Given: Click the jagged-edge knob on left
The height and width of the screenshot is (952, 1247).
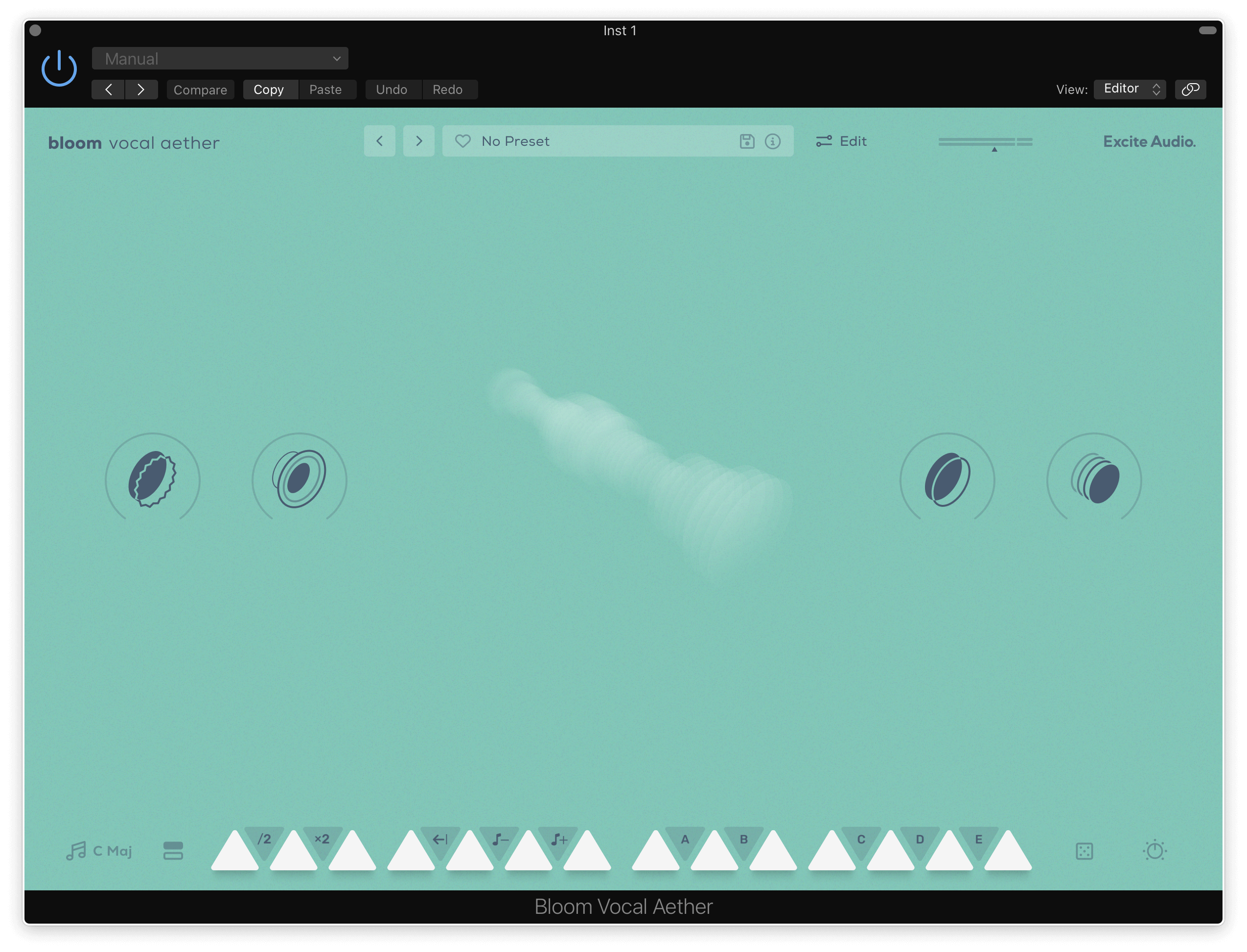Looking at the screenshot, I should (x=152, y=479).
